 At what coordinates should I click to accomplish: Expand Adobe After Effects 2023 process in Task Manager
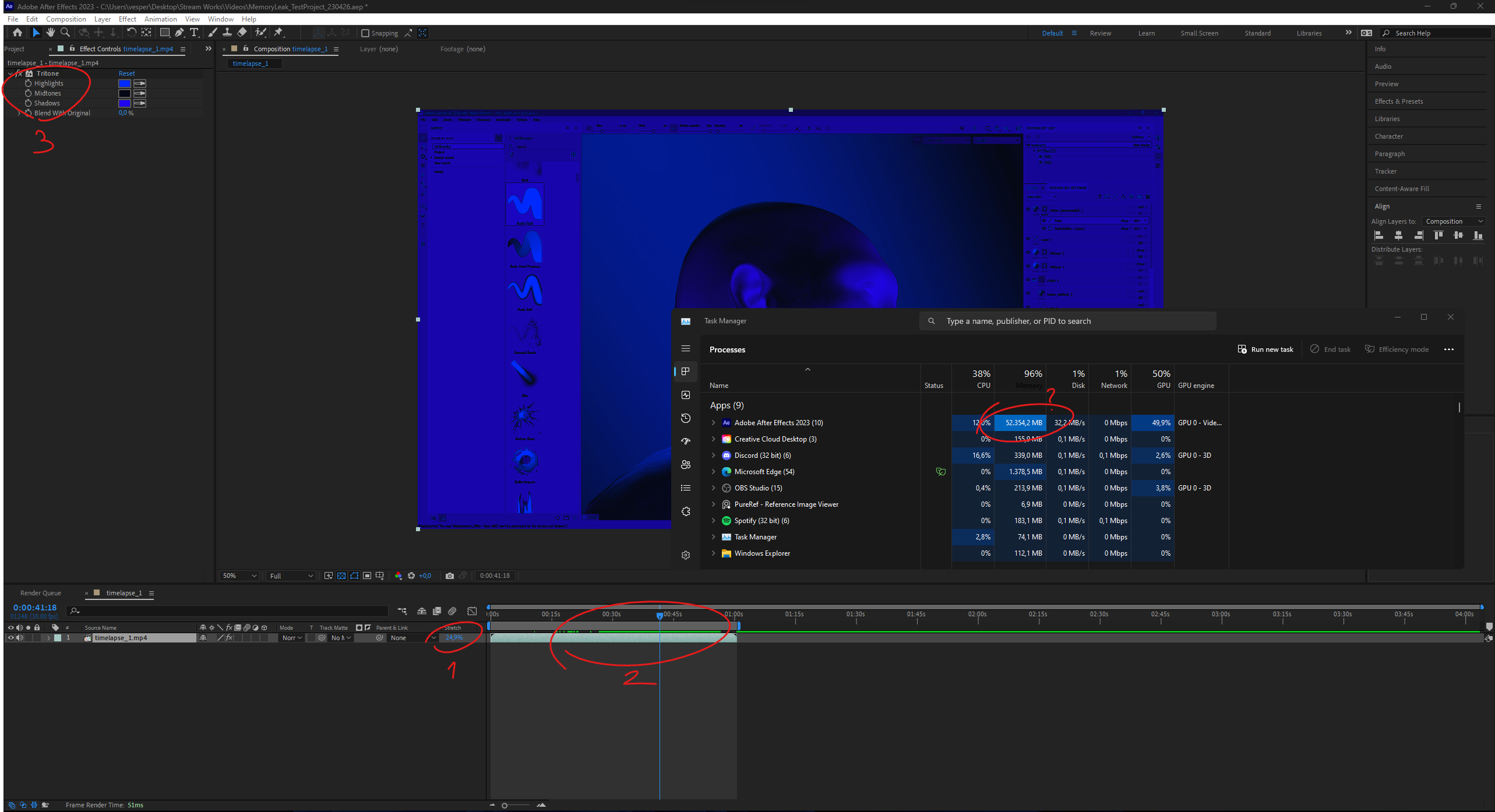713,422
